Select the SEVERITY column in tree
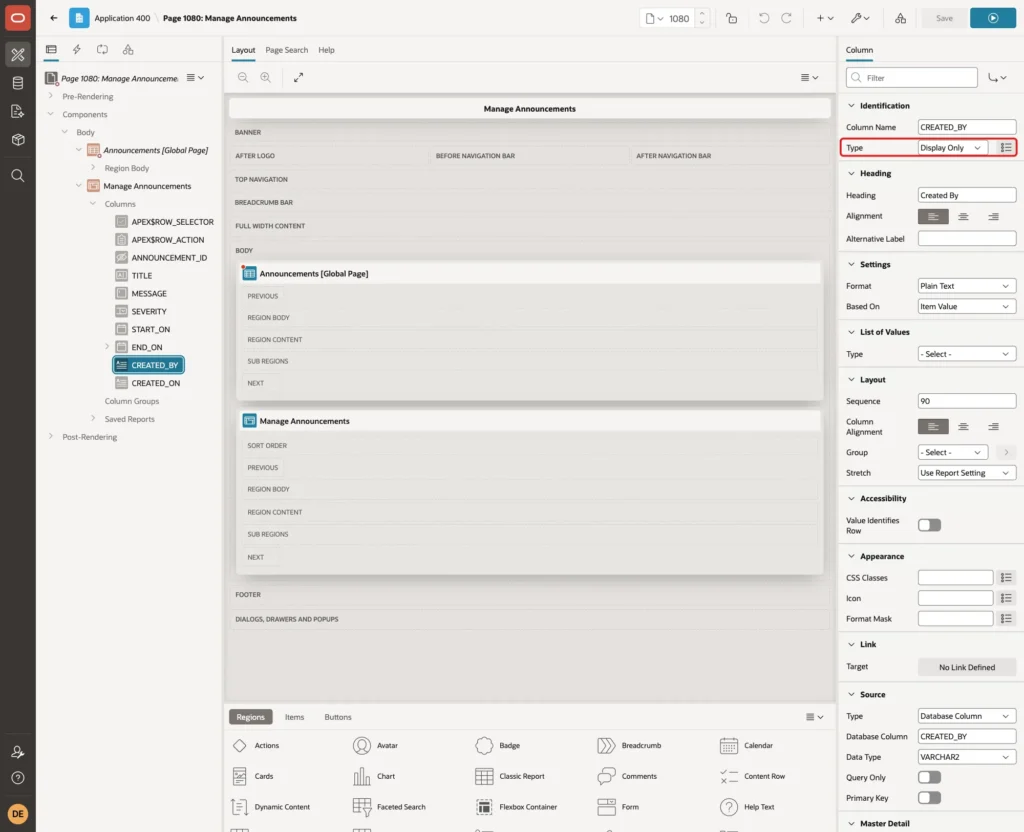This screenshot has width=1024, height=832. coord(149,312)
